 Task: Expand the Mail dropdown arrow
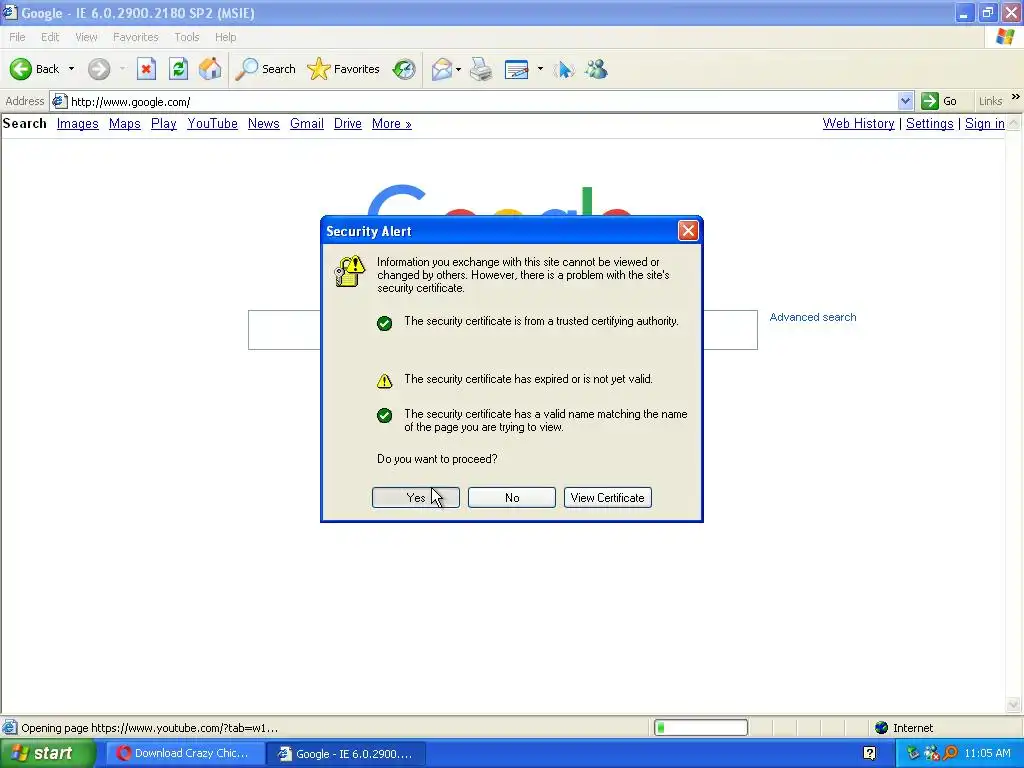458,69
